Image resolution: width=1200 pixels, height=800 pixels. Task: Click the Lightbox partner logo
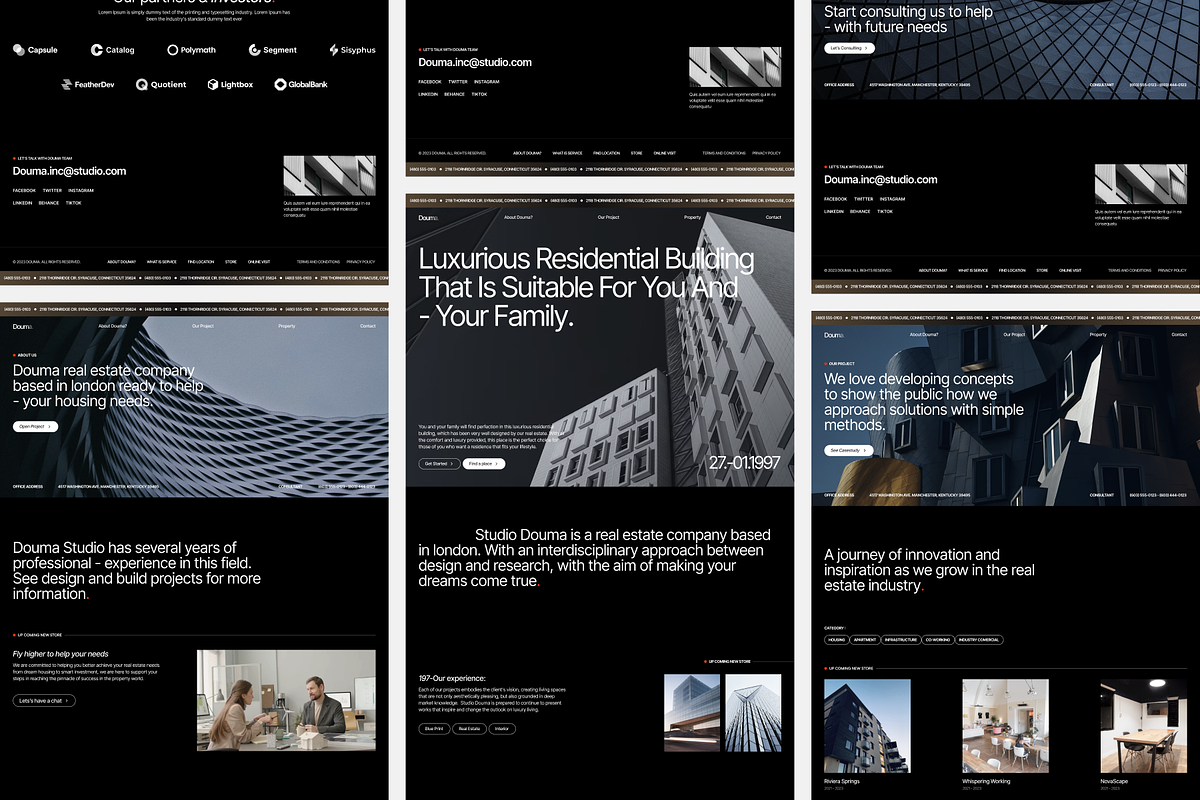point(230,85)
